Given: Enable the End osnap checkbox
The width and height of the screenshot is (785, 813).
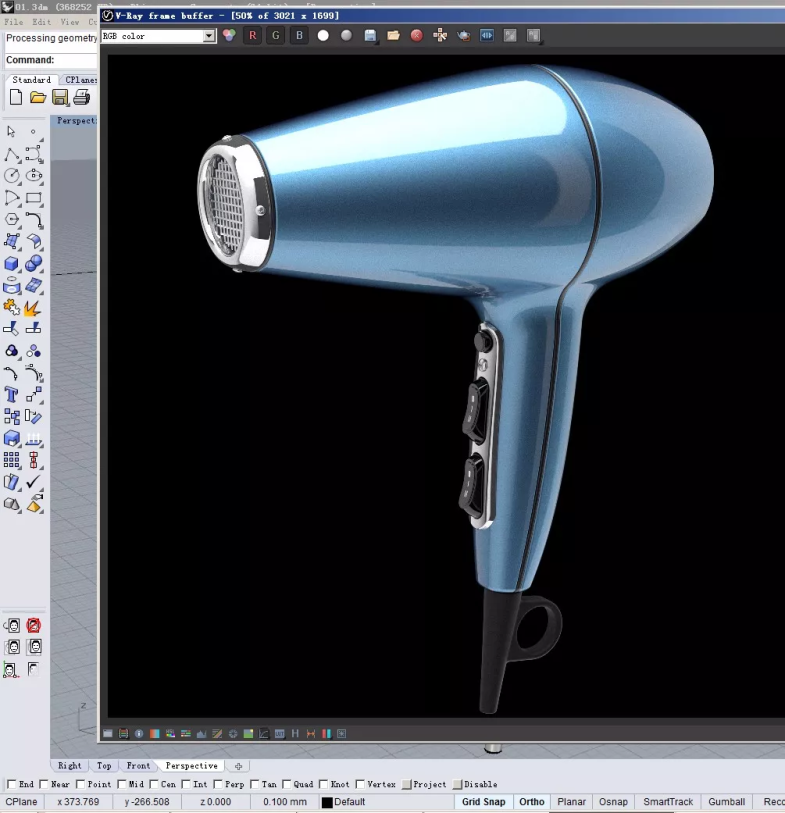Looking at the screenshot, I should click(x=12, y=785).
